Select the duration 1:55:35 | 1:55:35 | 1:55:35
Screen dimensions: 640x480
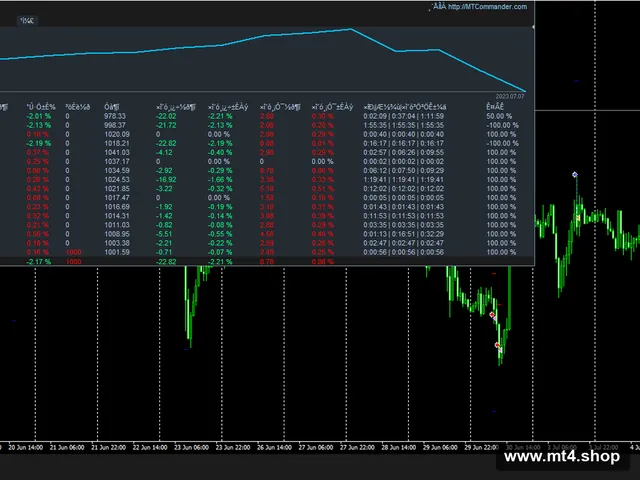[403, 125]
